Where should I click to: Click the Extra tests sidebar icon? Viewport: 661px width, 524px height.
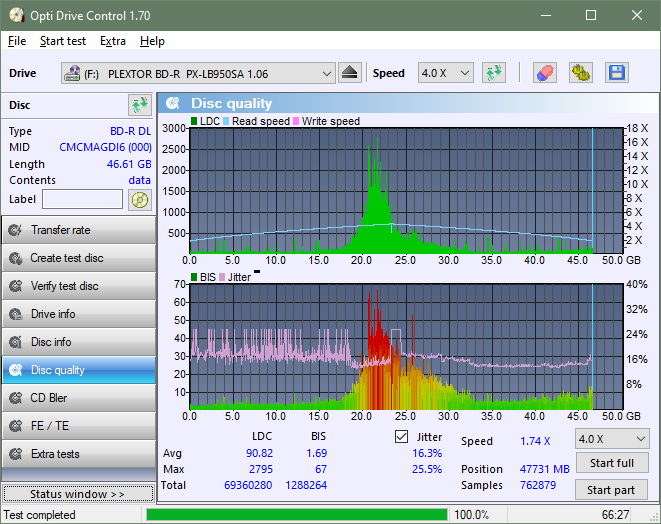pos(16,454)
